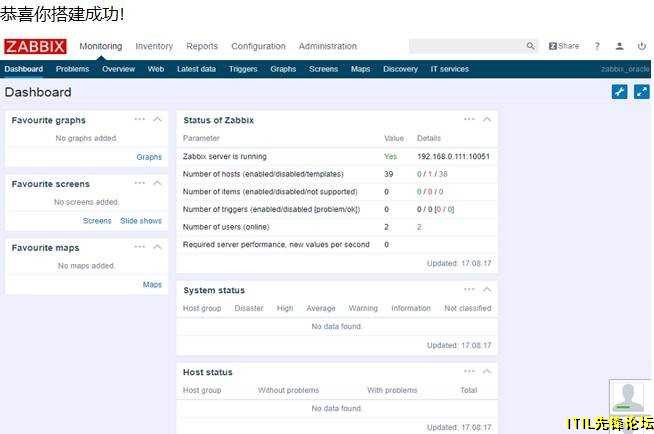Screen dimensions: 654x434
Task: Click the users online count link
Action: tap(419, 227)
